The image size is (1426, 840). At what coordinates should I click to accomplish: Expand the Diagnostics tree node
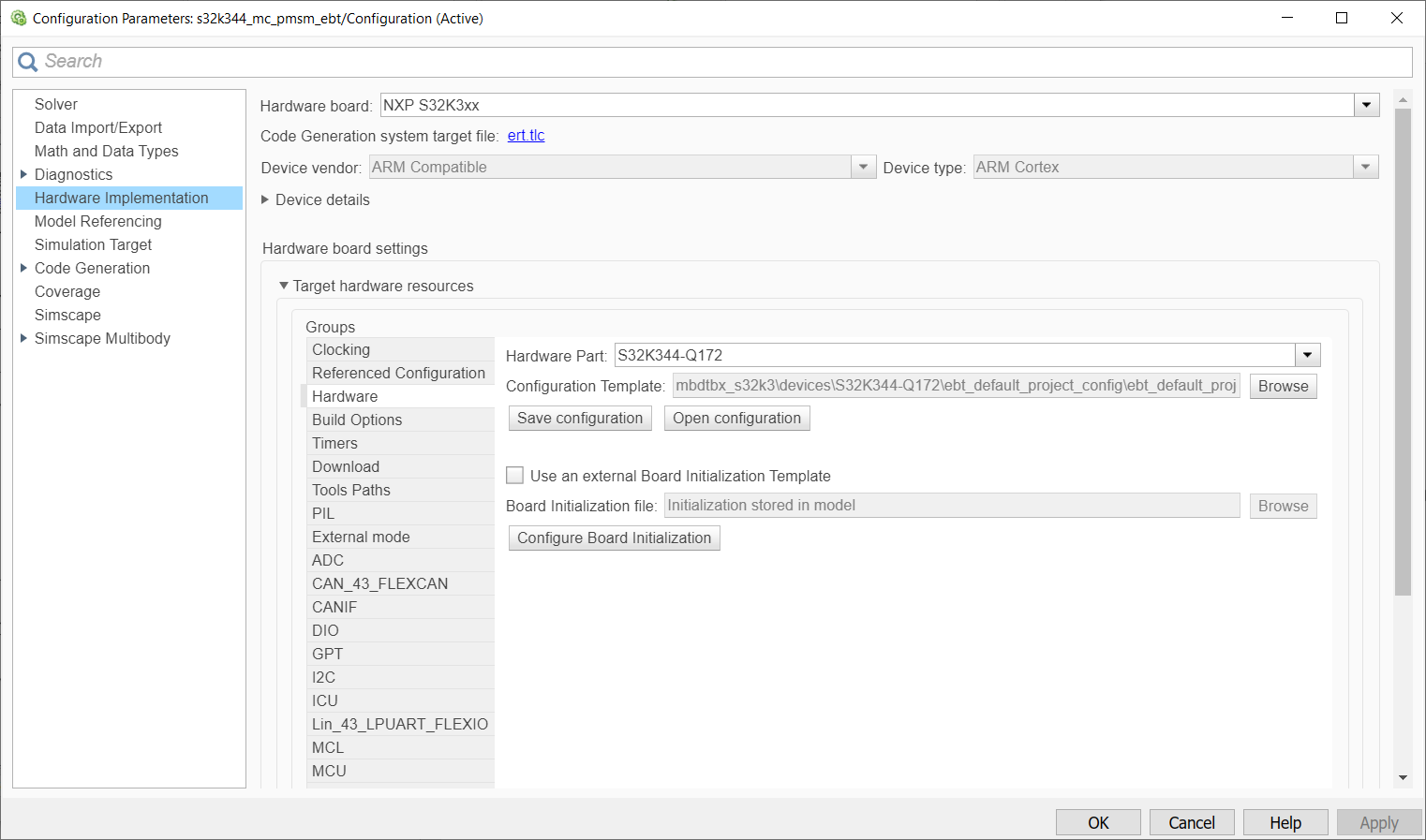(x=22, y=174)
